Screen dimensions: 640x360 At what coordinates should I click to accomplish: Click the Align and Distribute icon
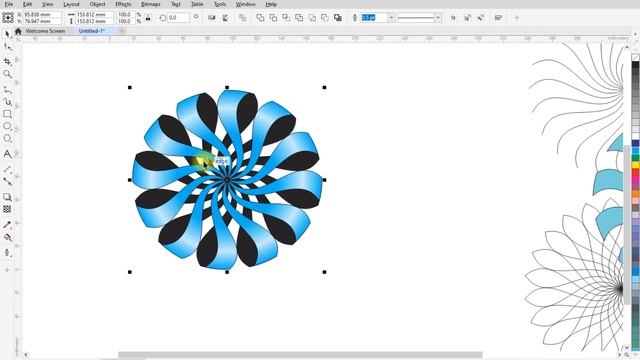tap(498, 18)
